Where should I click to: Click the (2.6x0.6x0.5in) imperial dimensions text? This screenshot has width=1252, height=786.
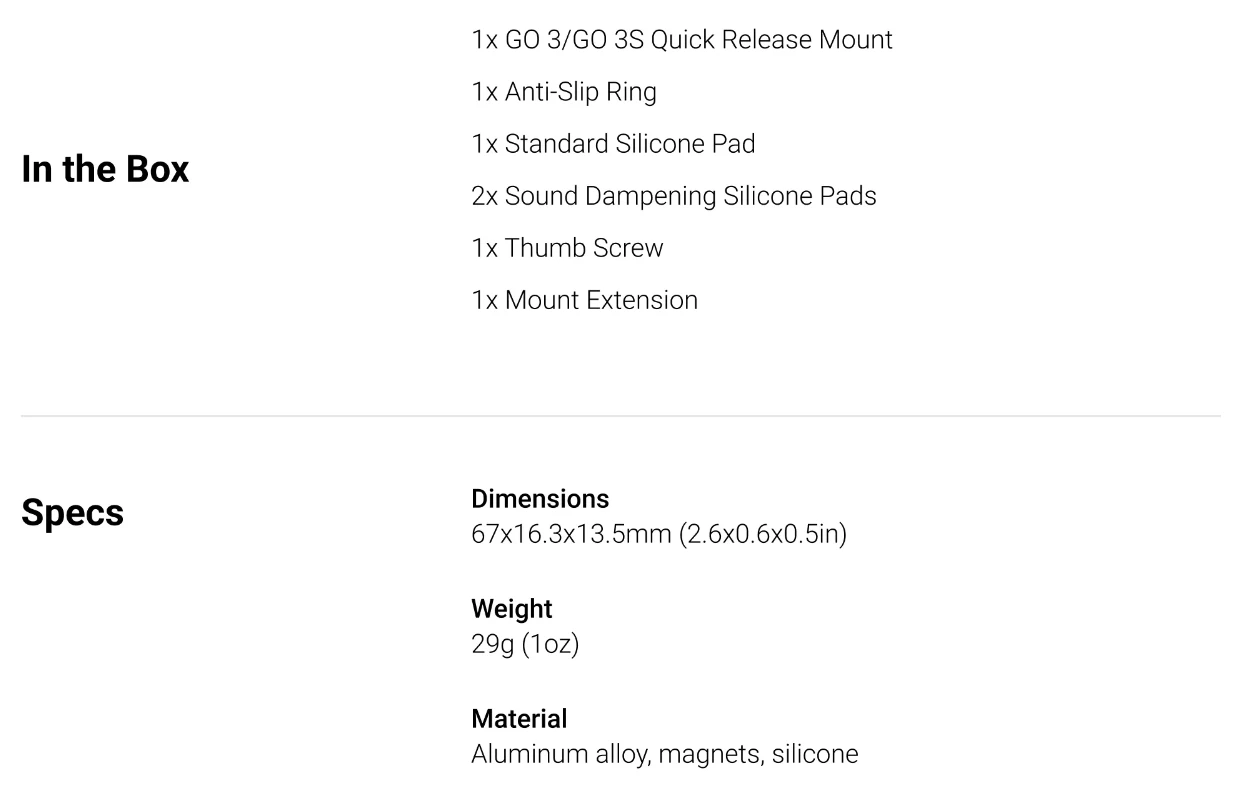[x=763, y=534]
